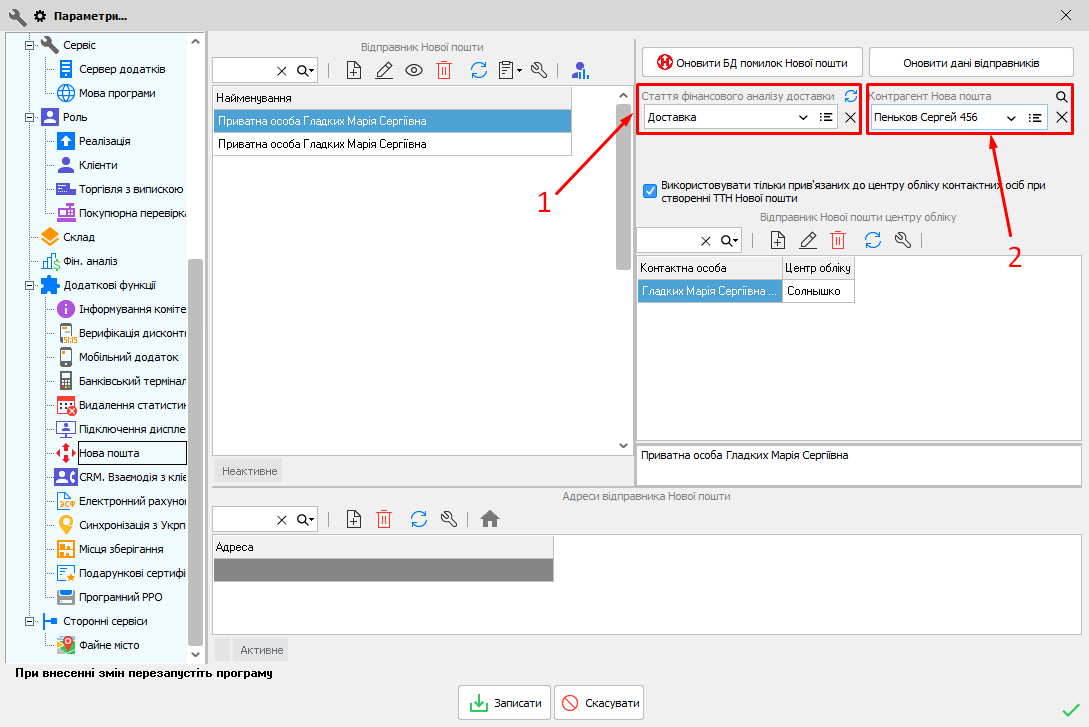Toggle the contact persons binding checkbox
The image size is (1089, 727).
click(x=650, y=190)
